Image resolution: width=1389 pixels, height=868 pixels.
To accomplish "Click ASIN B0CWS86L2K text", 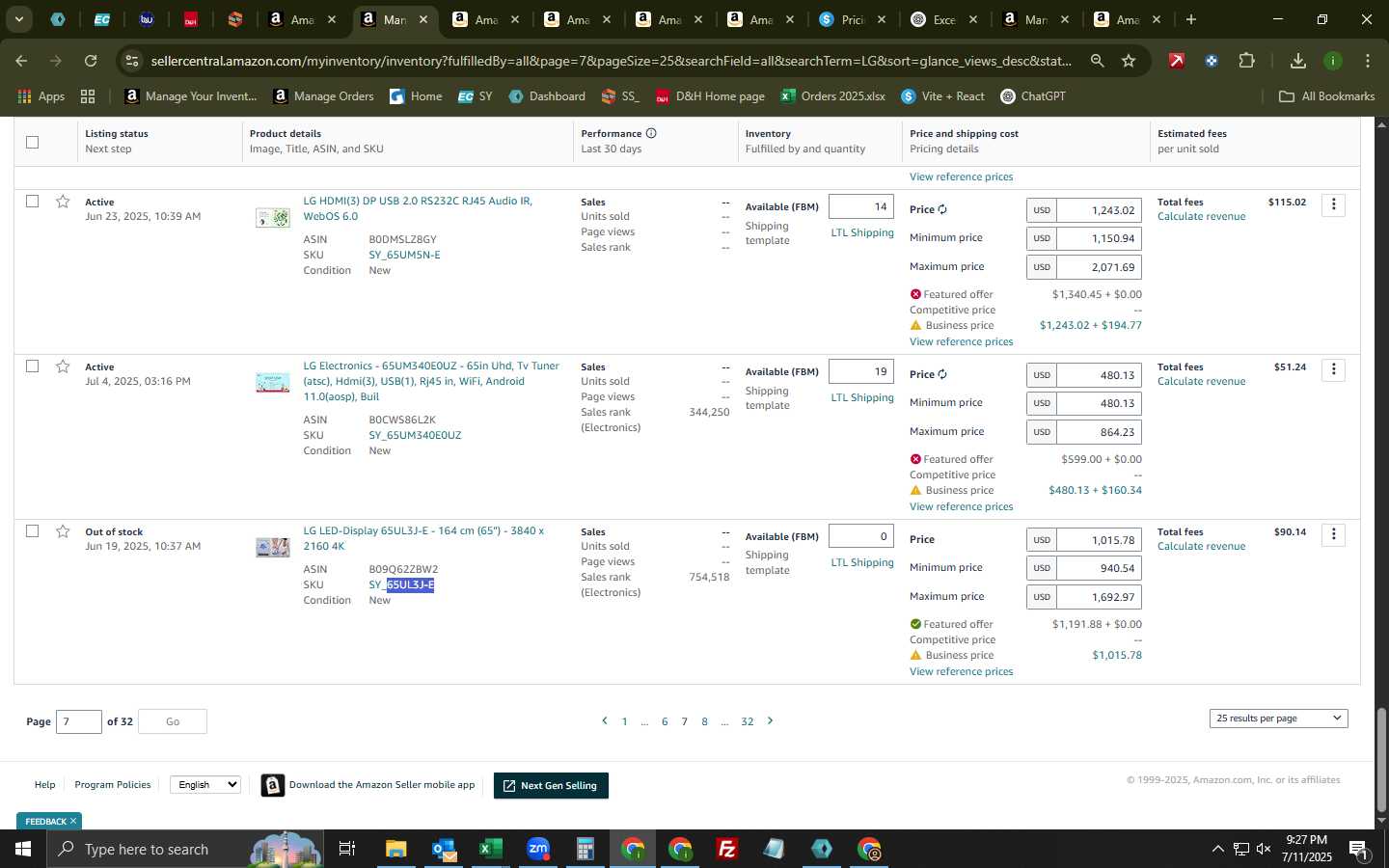I will [402, 420].
